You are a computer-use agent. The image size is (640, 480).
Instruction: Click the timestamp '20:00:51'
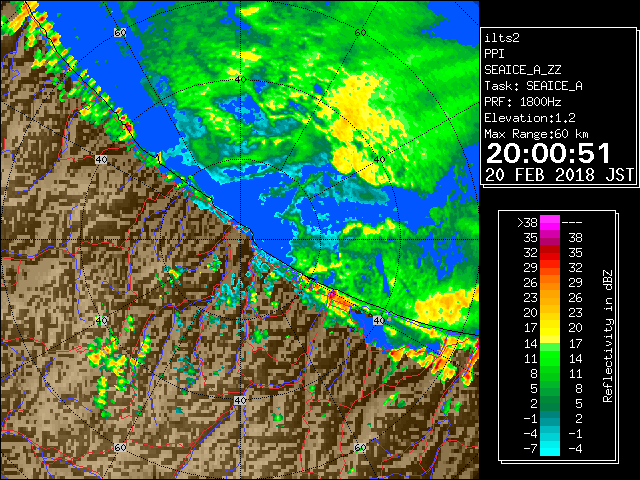point(548,153)
